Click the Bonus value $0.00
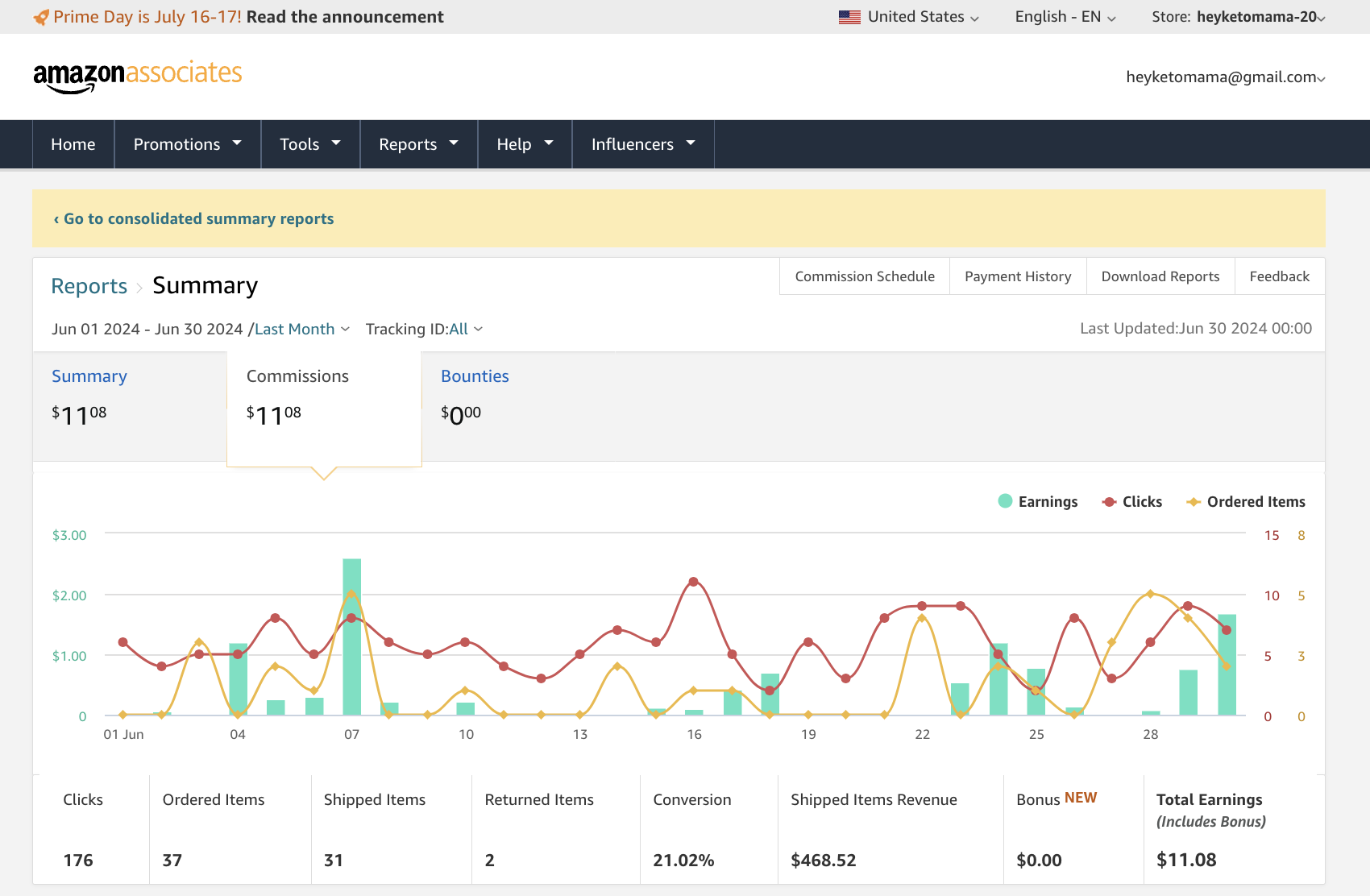 1039,861
